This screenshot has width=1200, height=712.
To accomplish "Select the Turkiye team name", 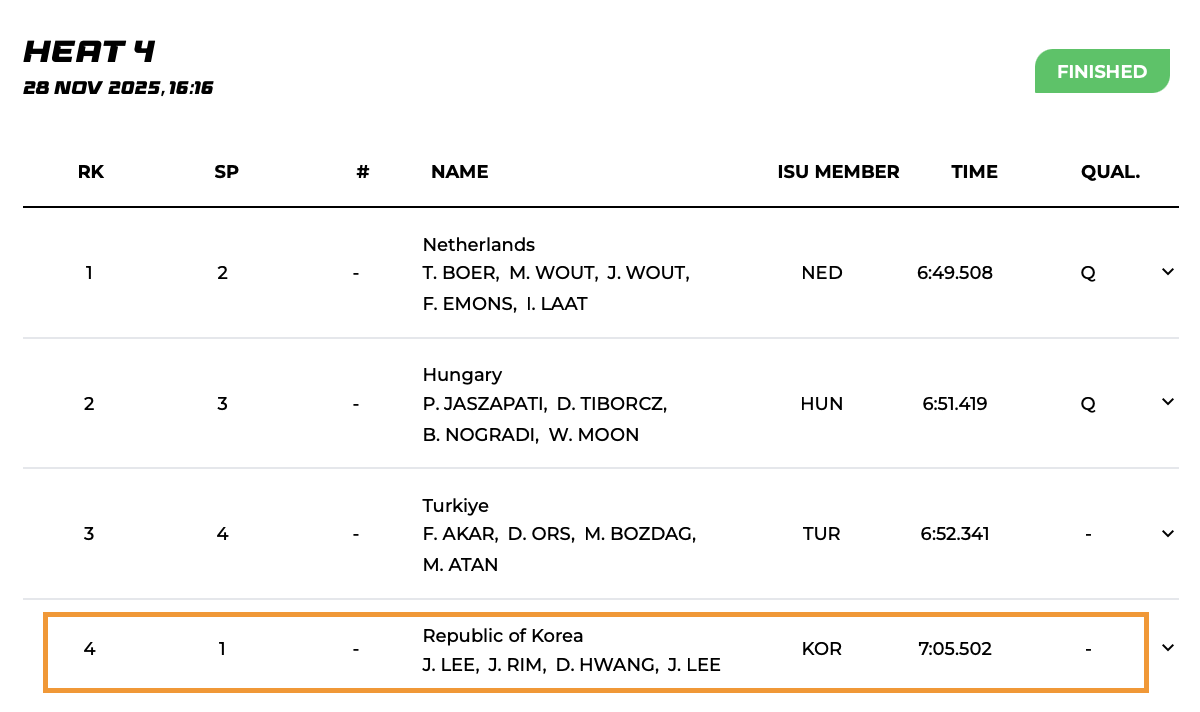I will tap(455, 506).
